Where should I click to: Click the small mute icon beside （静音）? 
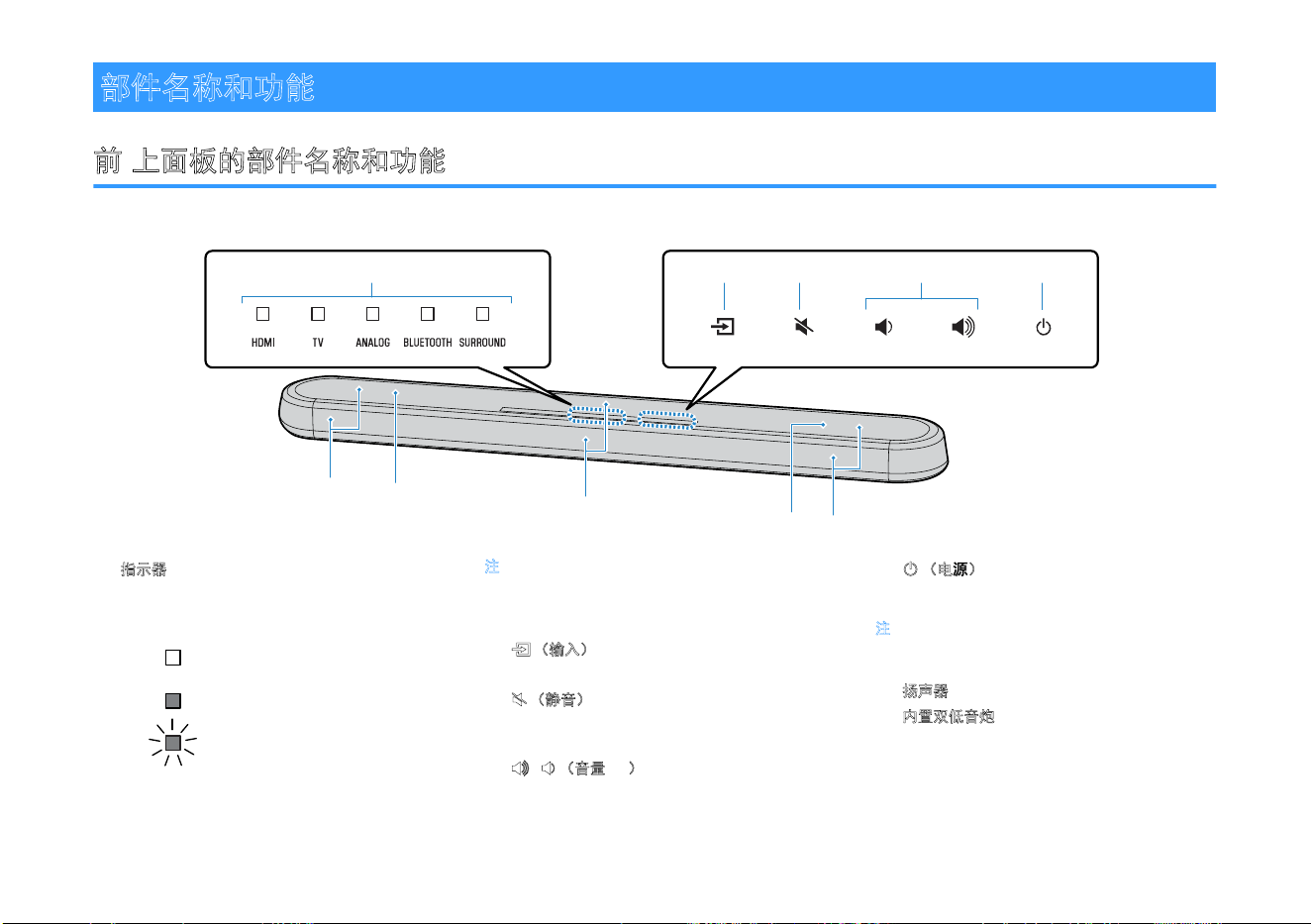pos(518,700)
